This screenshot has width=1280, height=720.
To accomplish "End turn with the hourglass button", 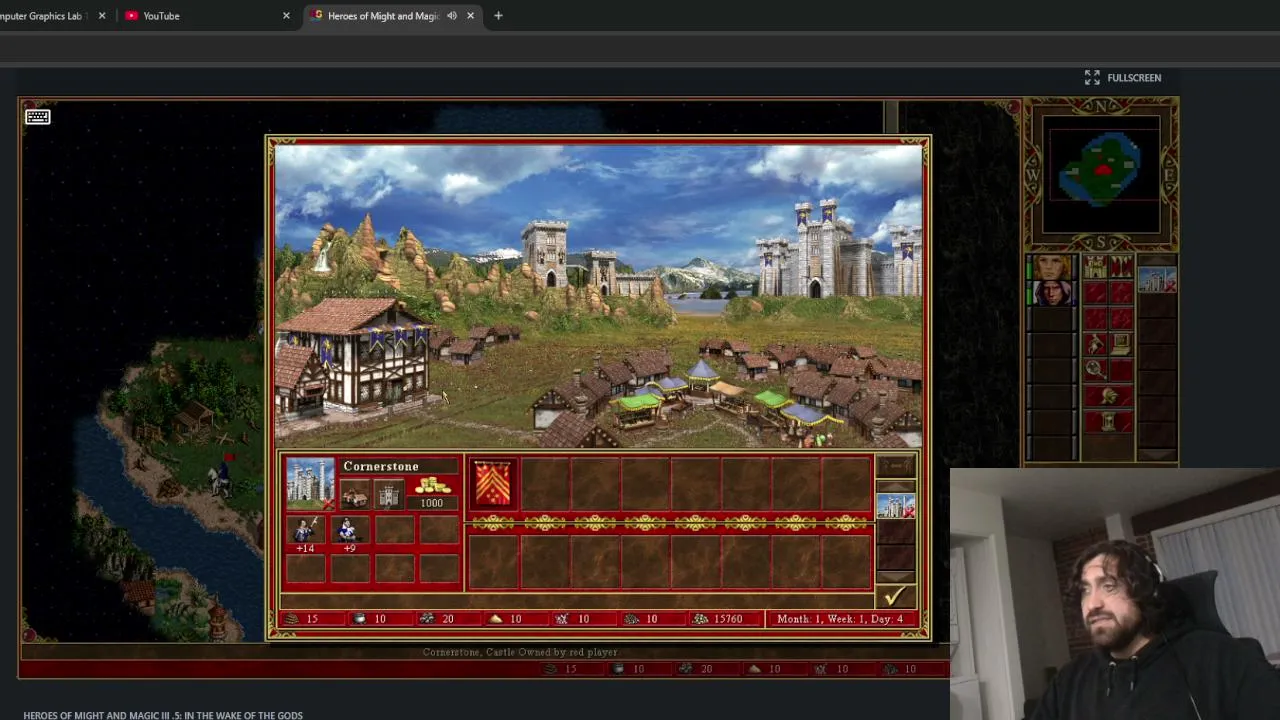I will pos(1108,422).
